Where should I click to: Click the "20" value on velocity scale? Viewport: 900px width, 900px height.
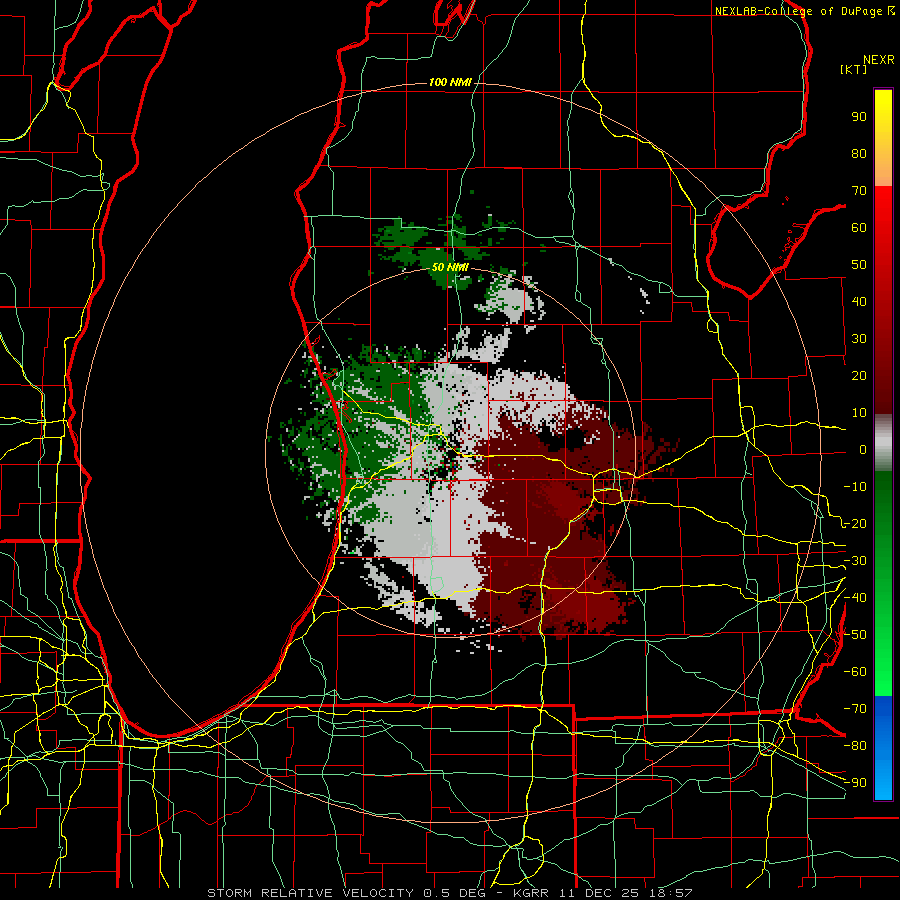point(859,376)
